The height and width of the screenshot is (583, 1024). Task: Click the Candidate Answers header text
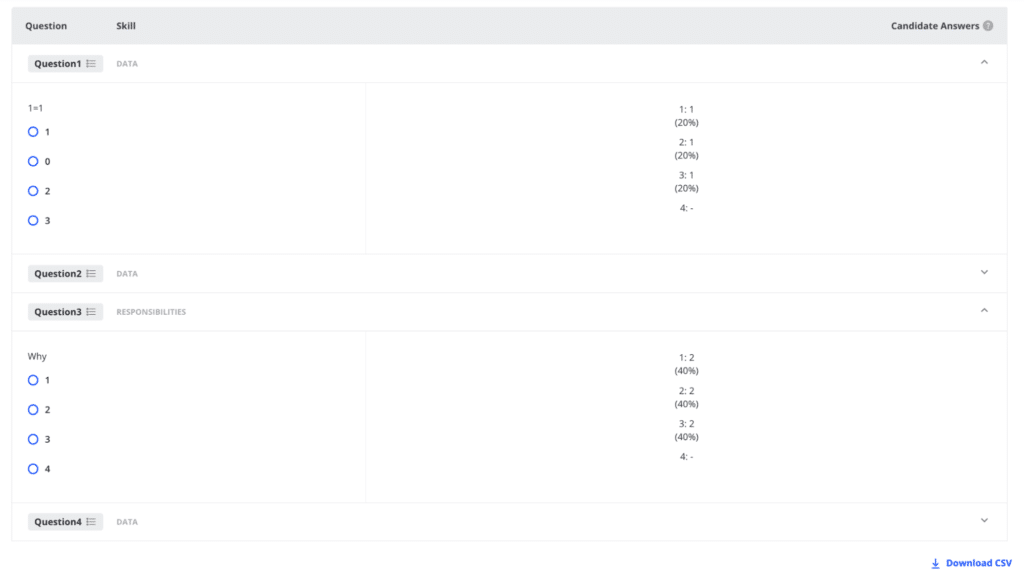(935, 26)
